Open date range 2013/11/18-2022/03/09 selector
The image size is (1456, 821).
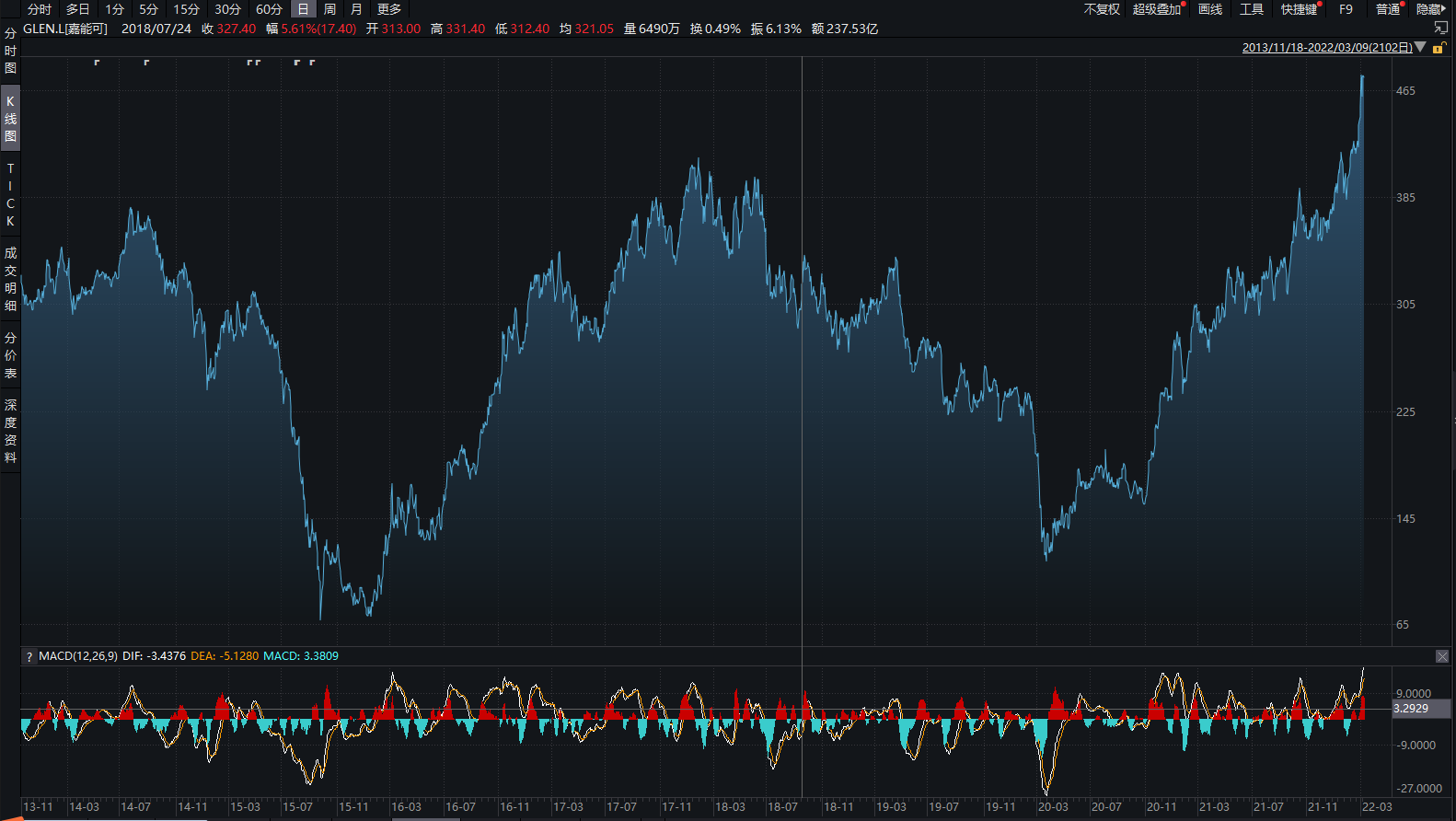[x=1327, y=47]
